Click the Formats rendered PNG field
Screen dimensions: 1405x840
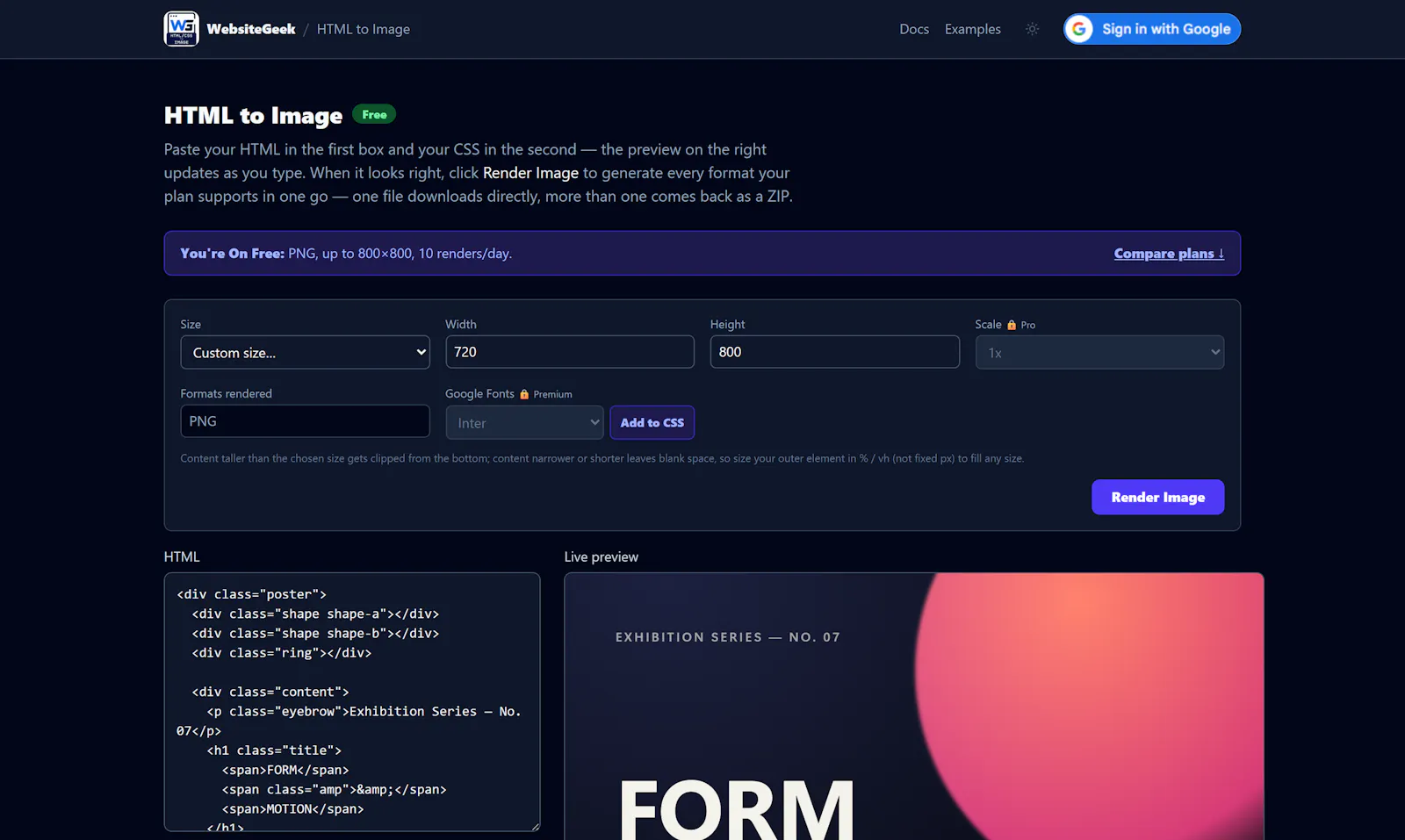305,421
